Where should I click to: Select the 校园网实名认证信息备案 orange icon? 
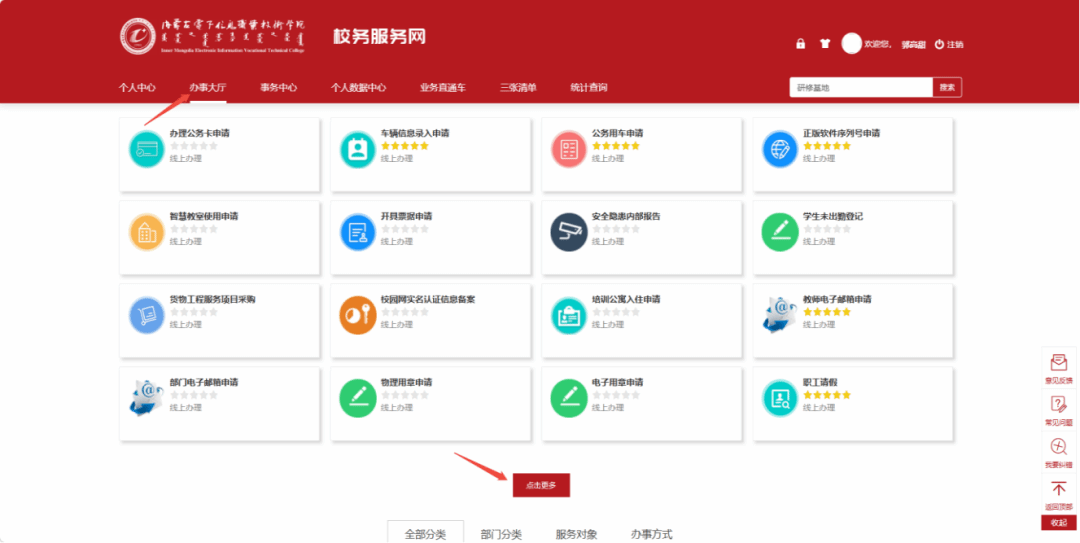(358, 315)
